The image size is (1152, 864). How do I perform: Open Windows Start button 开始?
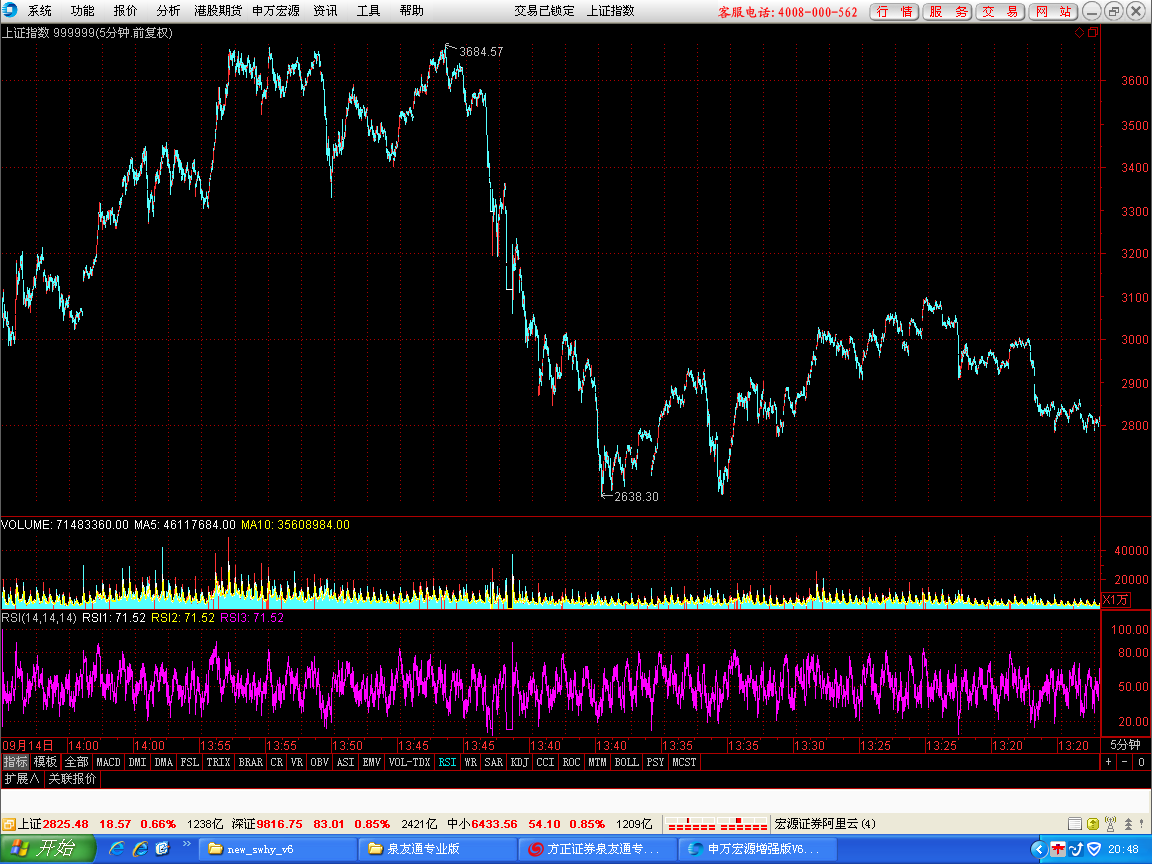[x=48, y=849]
